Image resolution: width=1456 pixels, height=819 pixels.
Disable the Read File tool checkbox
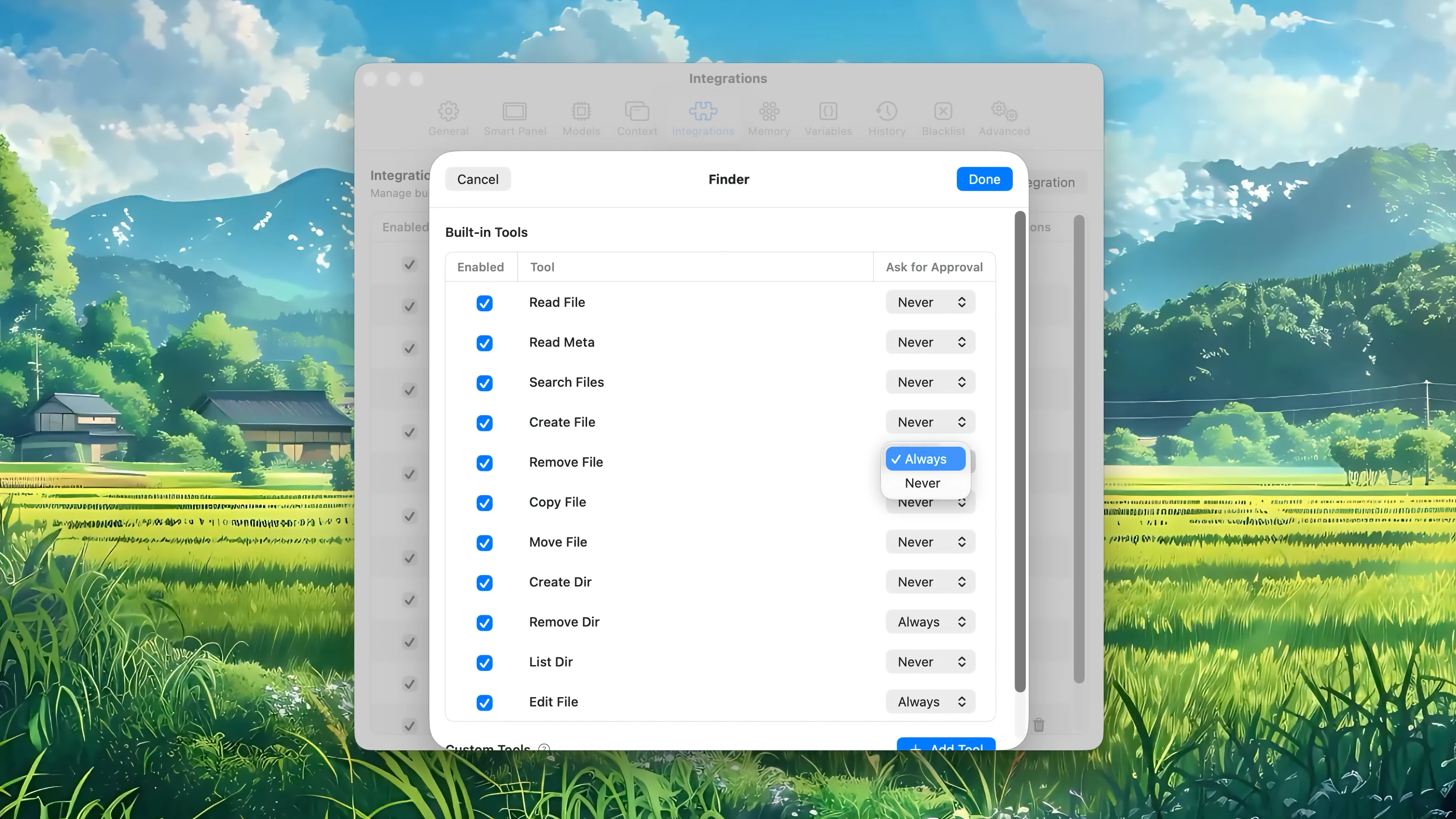point(484,303)
